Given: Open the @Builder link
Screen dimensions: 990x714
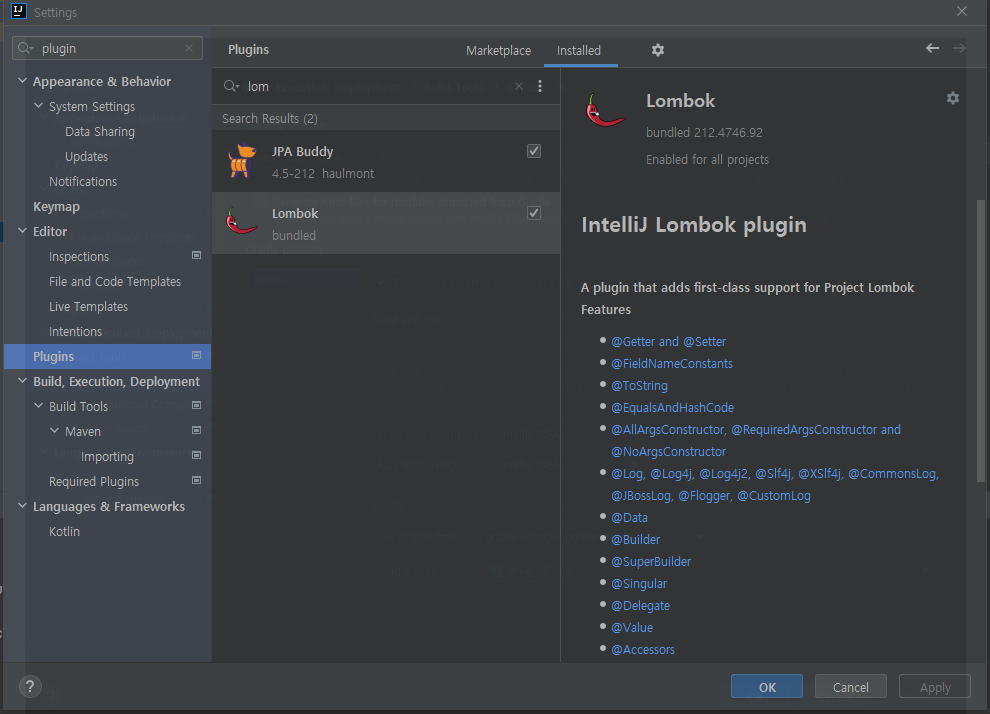Looking at the screenshot, I should point(635,540).
